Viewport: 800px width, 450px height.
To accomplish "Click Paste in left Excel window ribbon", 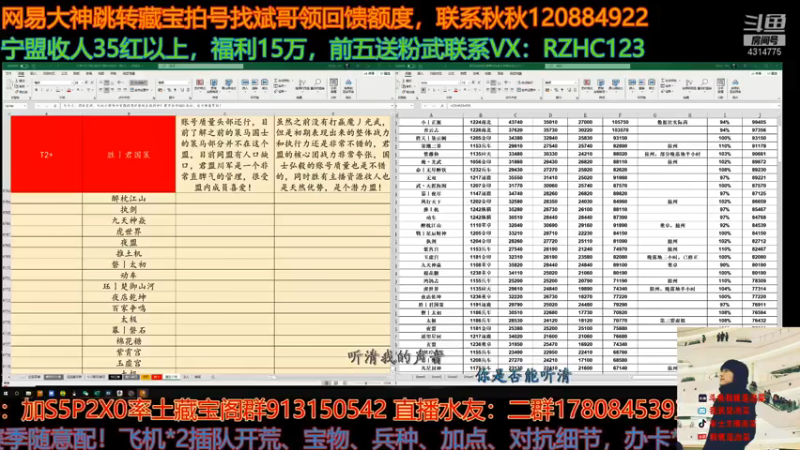I will 9,85.
